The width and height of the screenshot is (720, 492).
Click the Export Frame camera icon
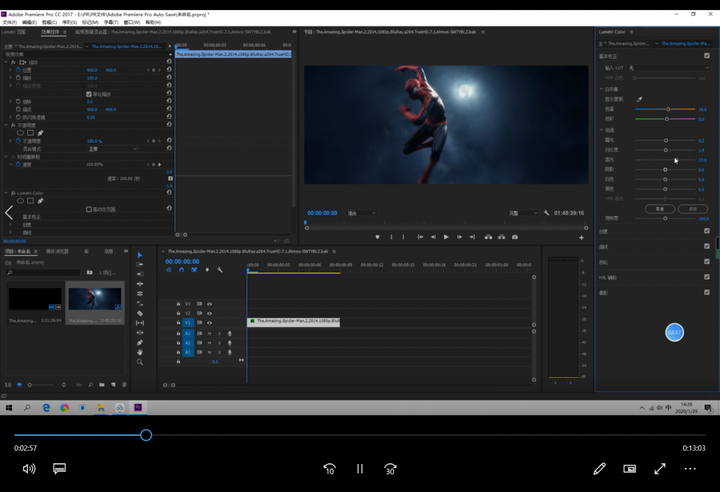point(515,237)
